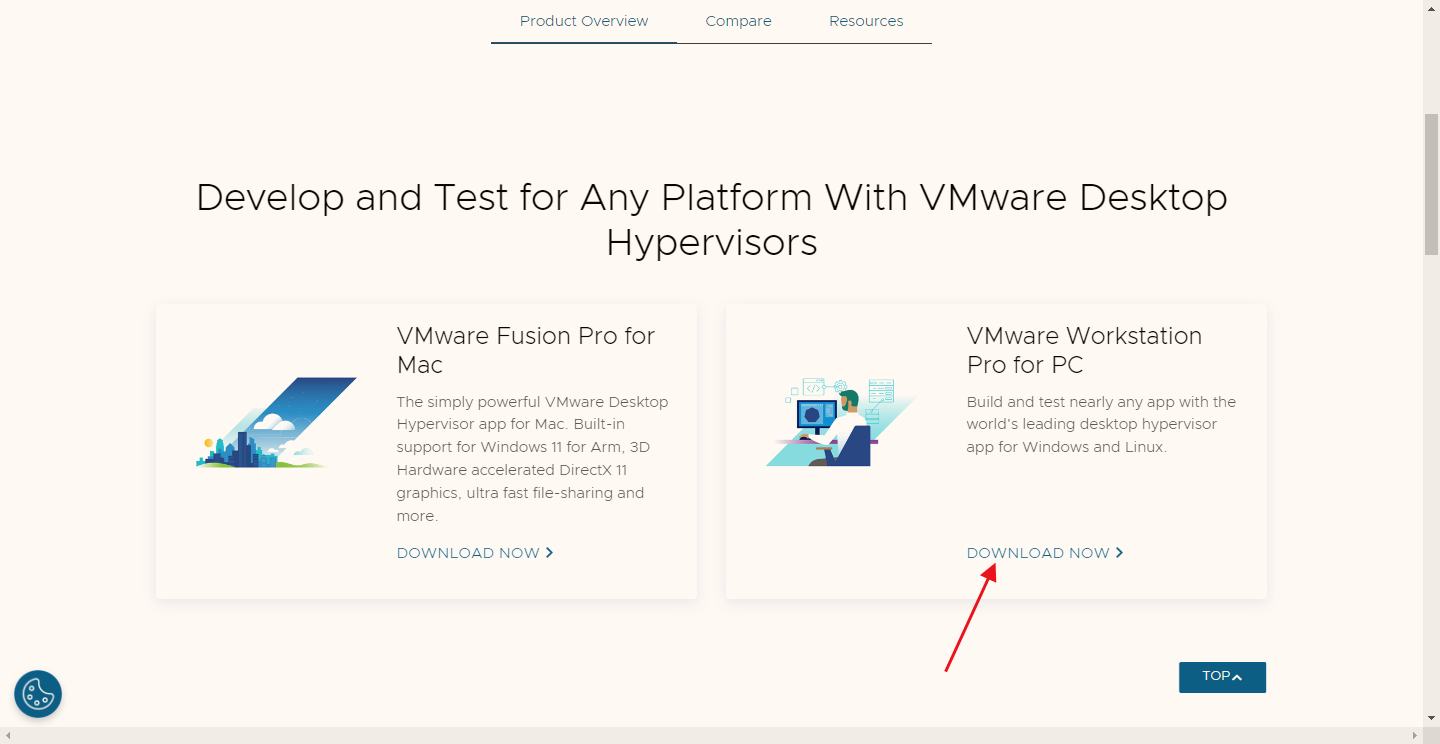Click the VMware Fusion Pro for Mac title
Viewport: 1440px width, 744px height.
tap(526, 350)
